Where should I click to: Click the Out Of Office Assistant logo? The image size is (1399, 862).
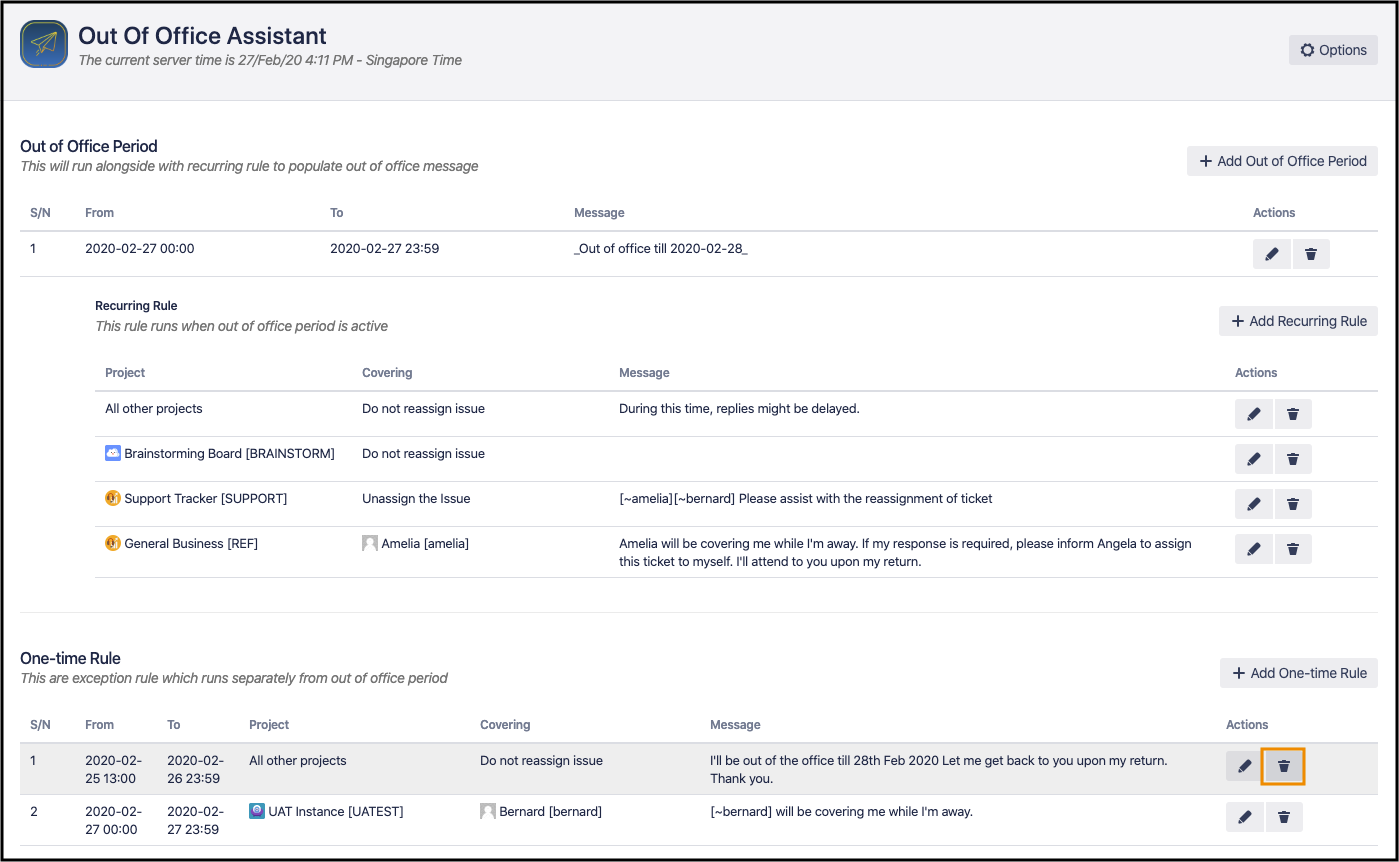click(x=44, y=45)
